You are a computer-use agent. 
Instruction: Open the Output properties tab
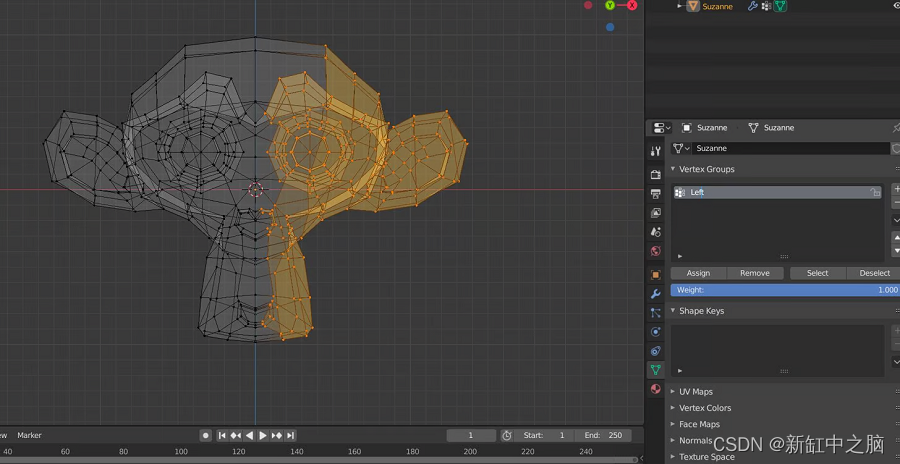click(656, 194)
